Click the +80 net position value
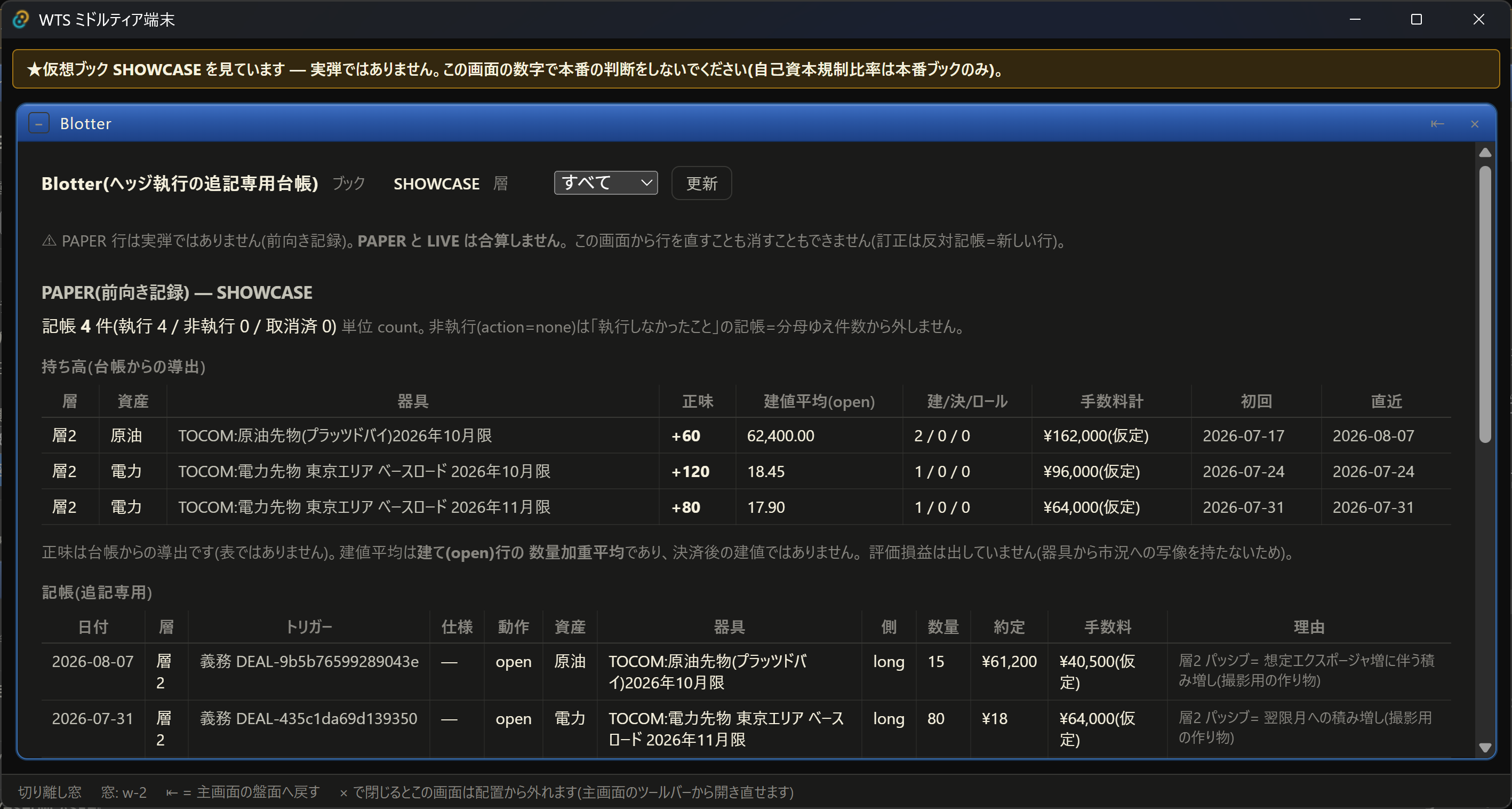The width and height of the screenshot is (1512, 809). [685, 507]
